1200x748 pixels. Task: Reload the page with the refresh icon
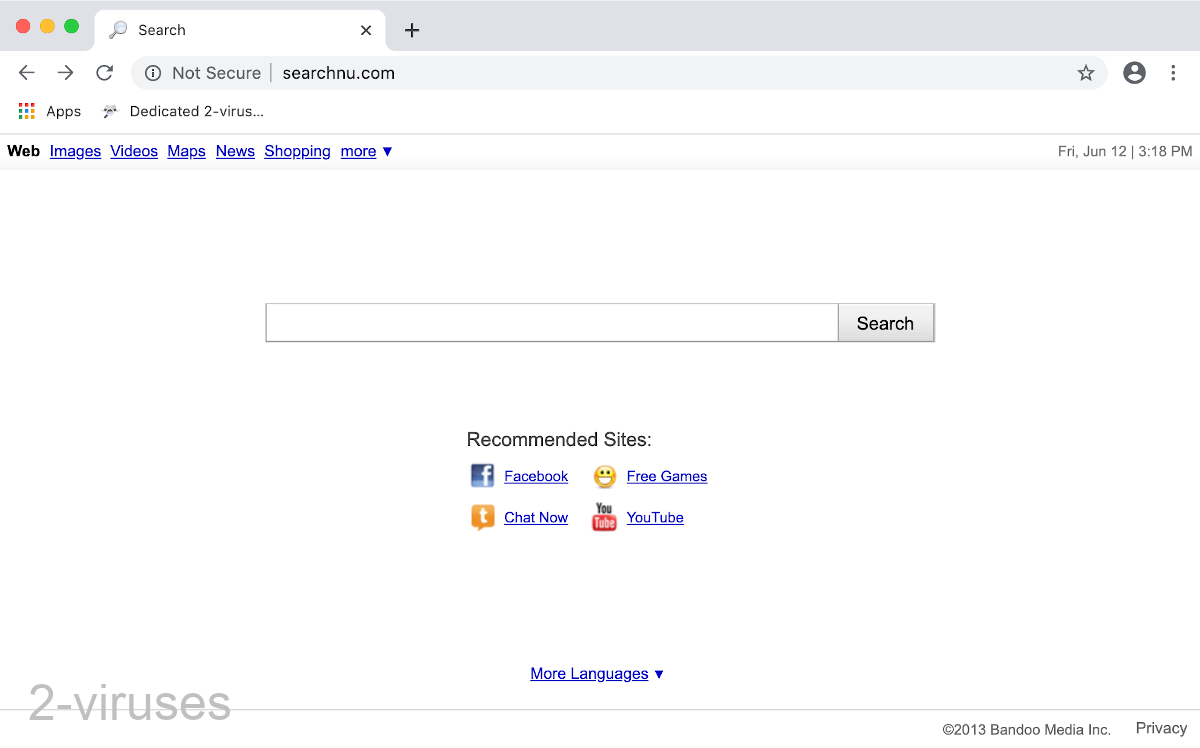tap(104, 72)
